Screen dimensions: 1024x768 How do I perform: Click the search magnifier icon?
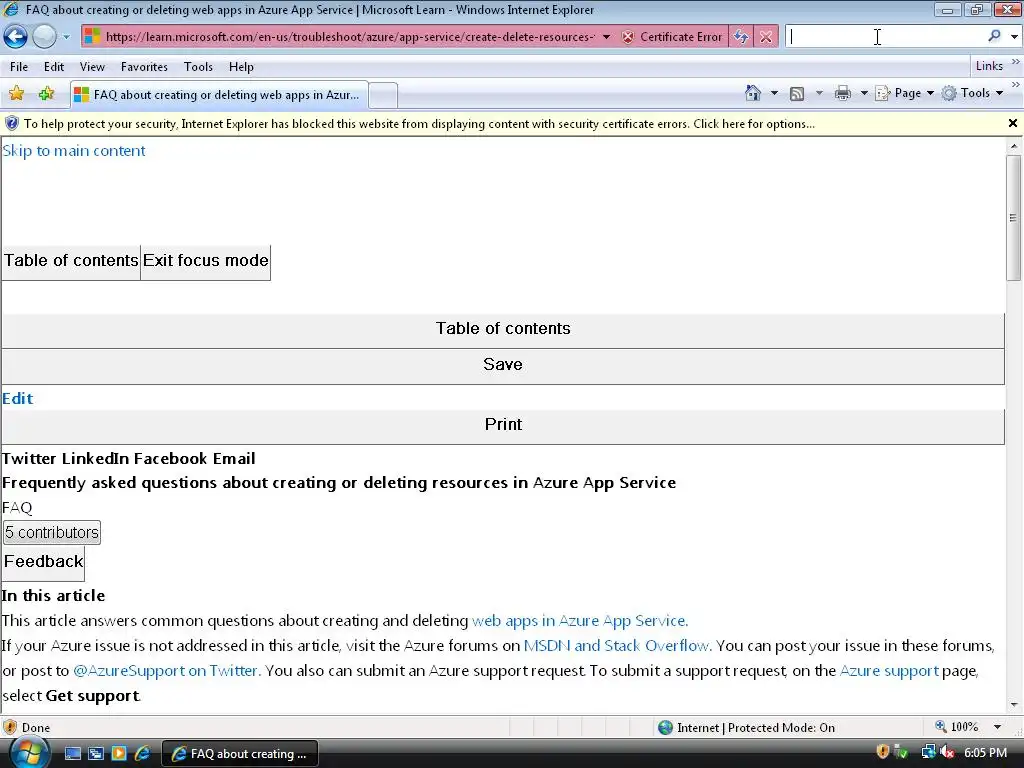click(x=994, y=37)
